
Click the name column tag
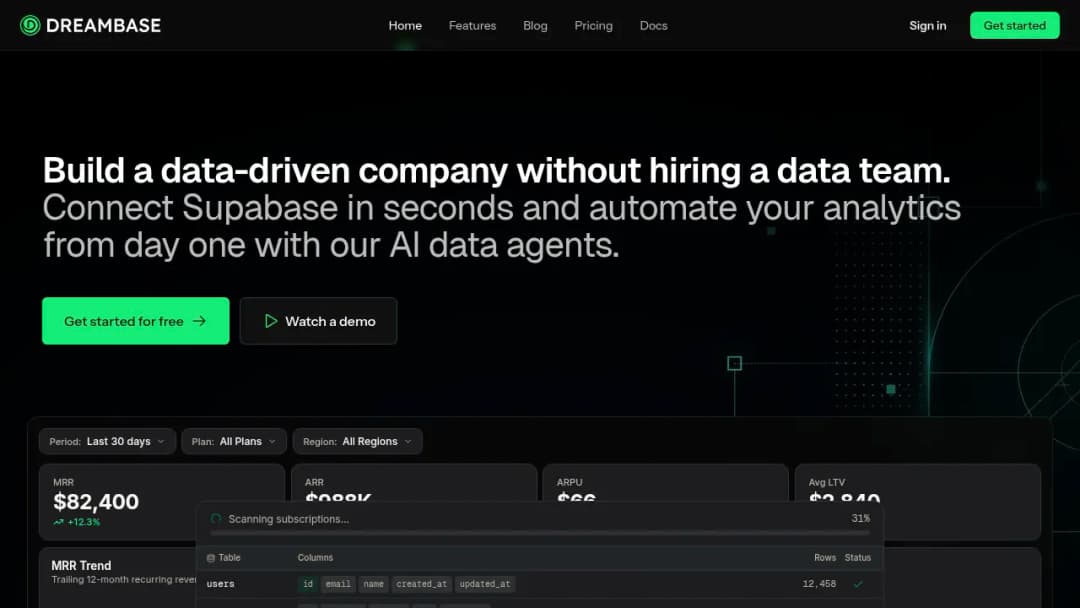point(373,584)
